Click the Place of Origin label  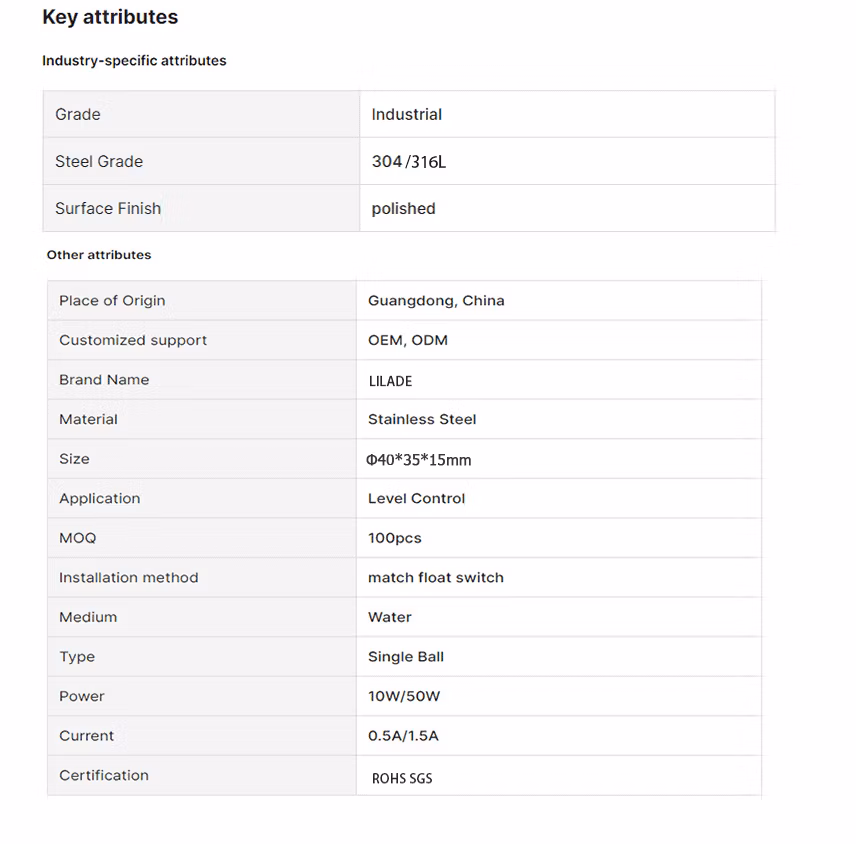click(112, 301)
